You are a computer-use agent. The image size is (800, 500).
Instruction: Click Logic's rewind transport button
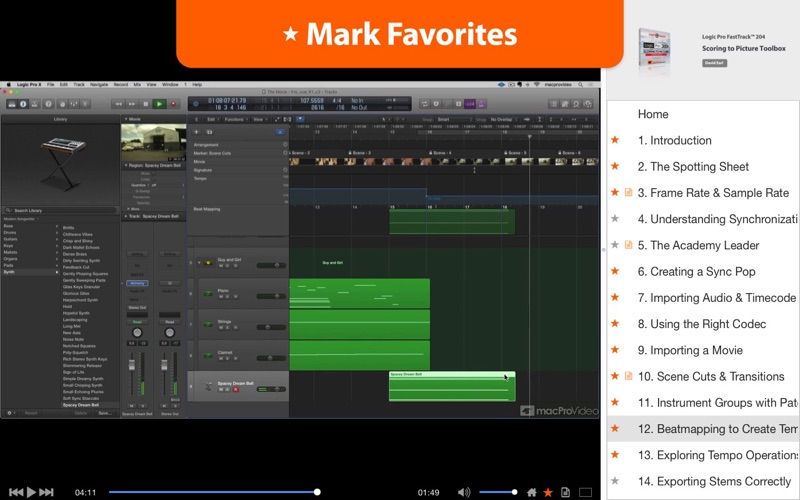click(118, 104)
